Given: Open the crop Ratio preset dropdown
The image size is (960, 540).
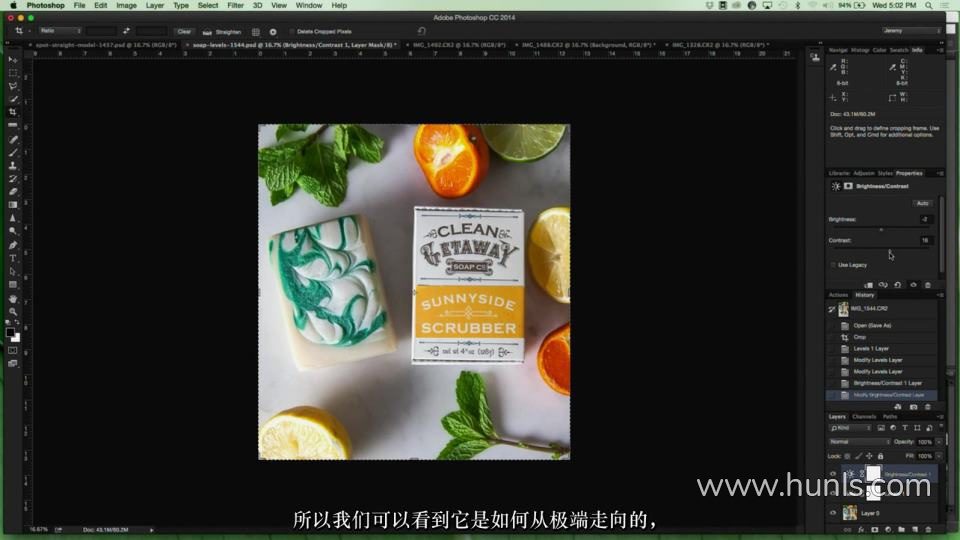Looking at the screenshot, I should tap(60, 31).
